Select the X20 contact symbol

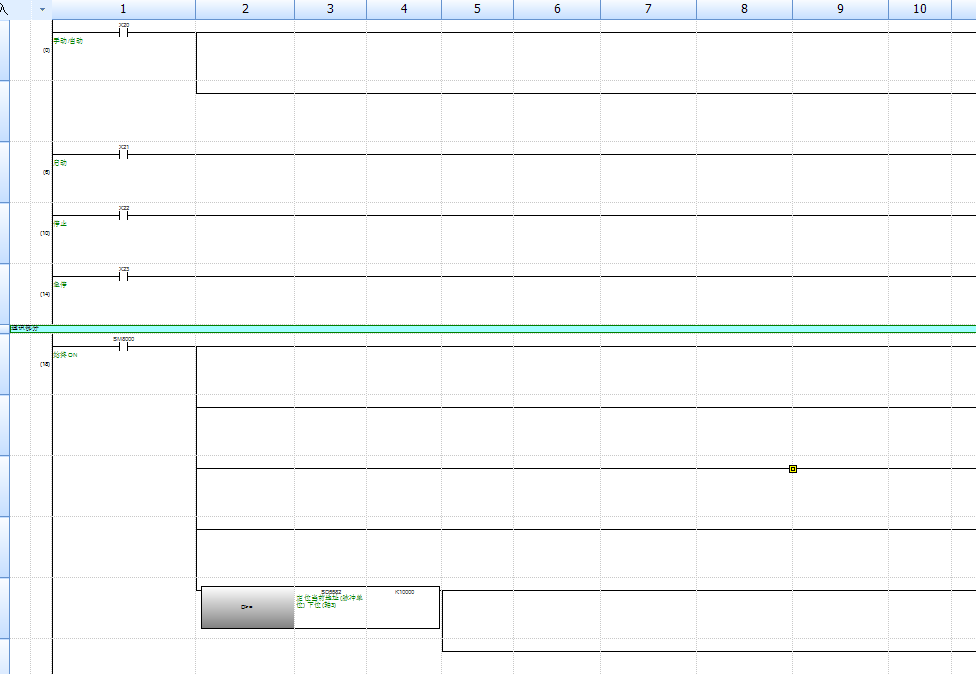(x=124, y=31)
